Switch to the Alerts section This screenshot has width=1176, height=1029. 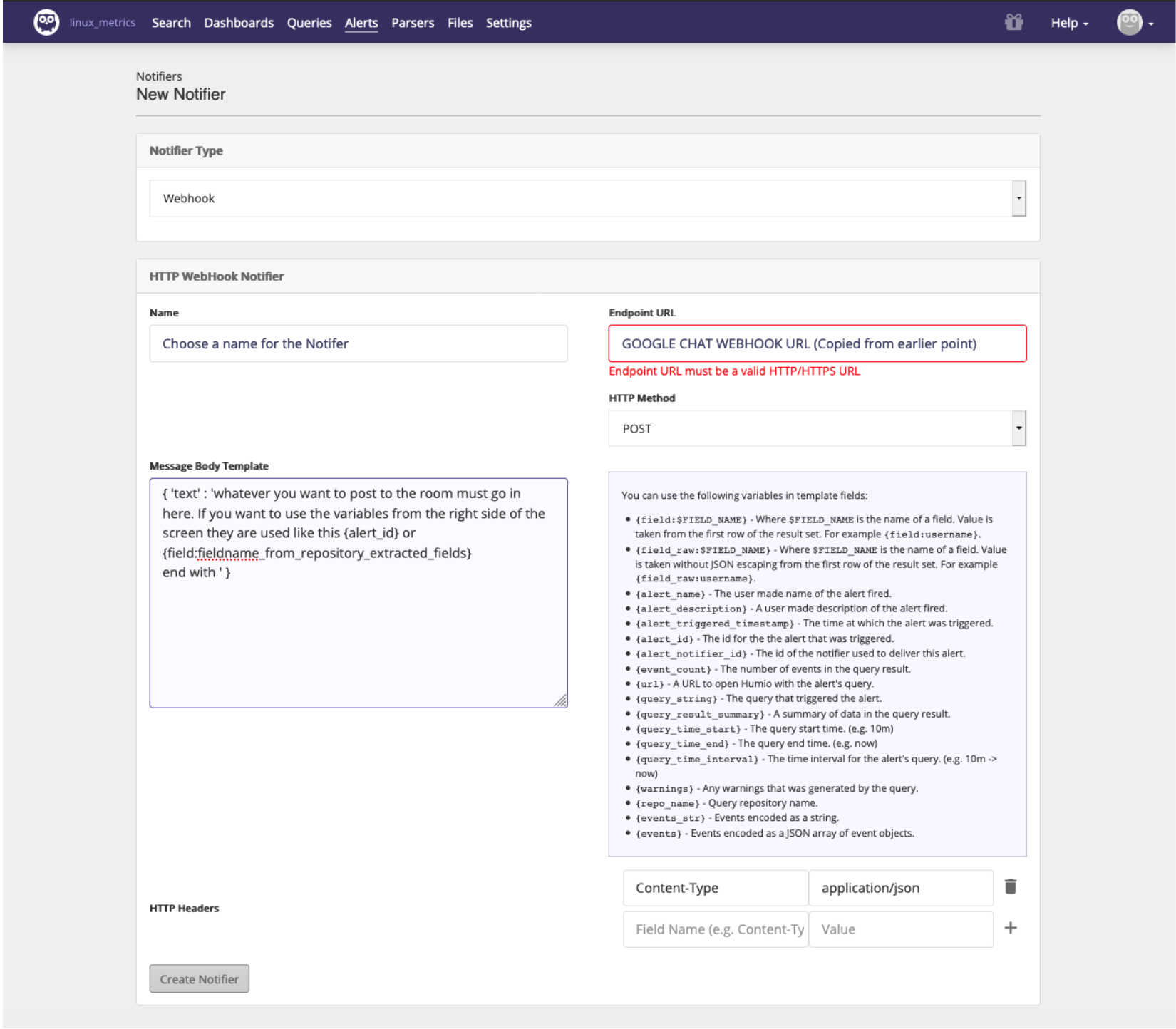click(361, 23)
